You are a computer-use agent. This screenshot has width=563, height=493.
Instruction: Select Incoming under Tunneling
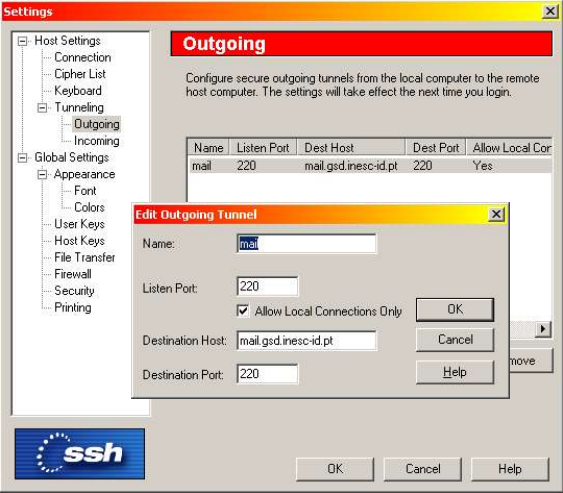pyautogui.click(x=97, y=141)
